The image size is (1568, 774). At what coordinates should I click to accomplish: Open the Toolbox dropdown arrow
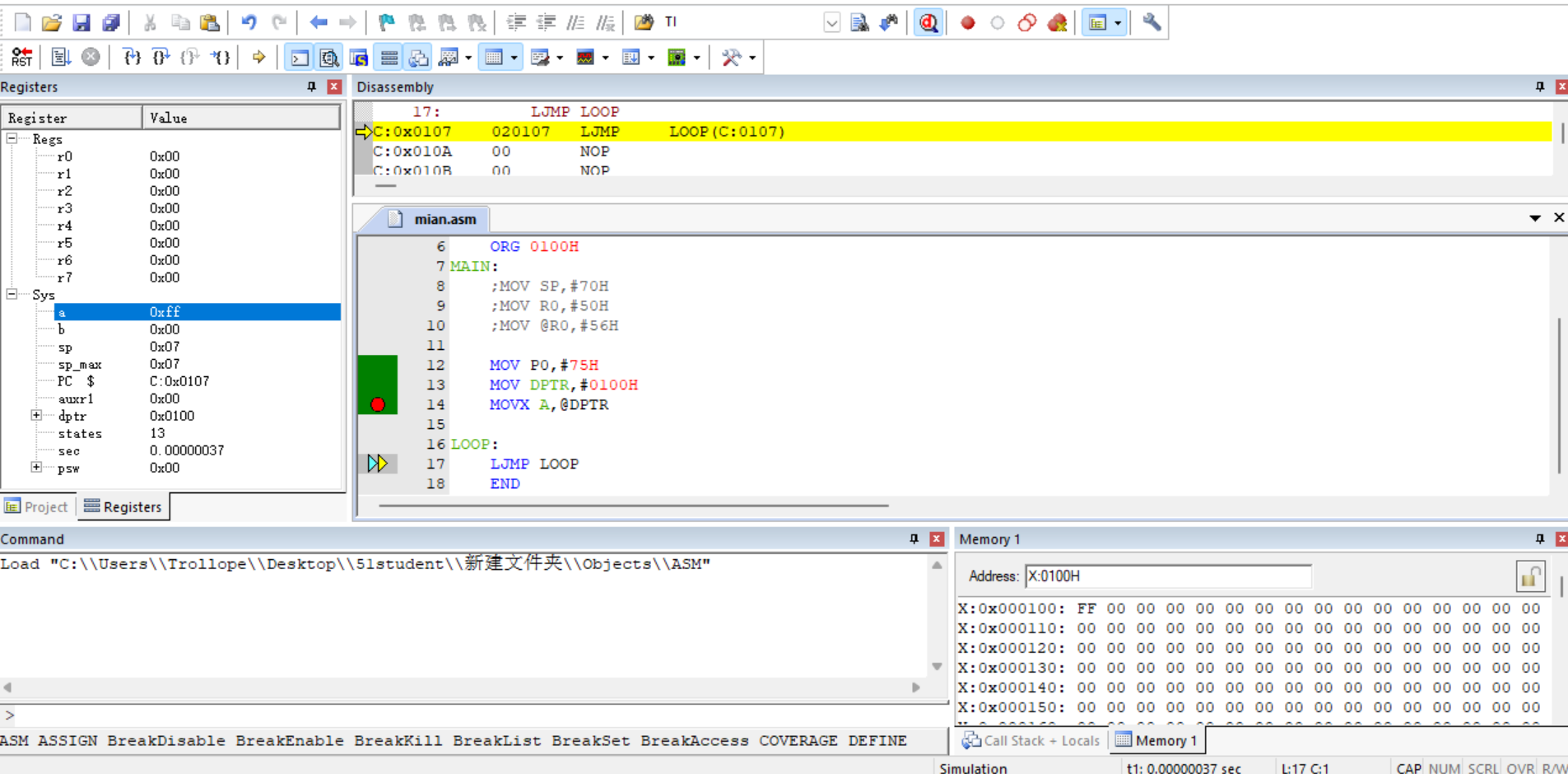pos(752,58)
